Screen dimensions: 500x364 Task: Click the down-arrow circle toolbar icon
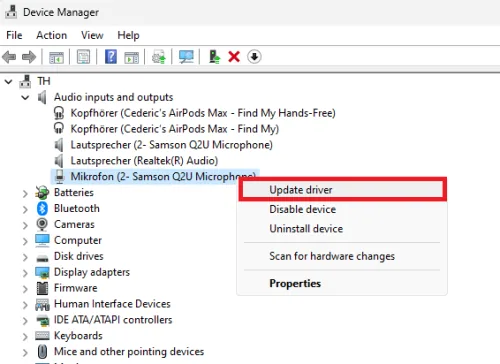pos(254,57)
